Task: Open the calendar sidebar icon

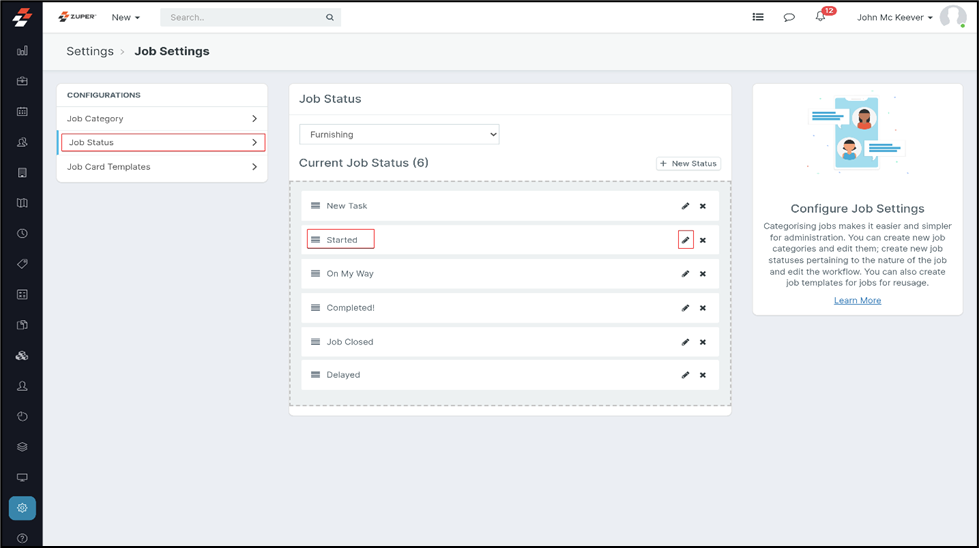Action: pos(22,112)
